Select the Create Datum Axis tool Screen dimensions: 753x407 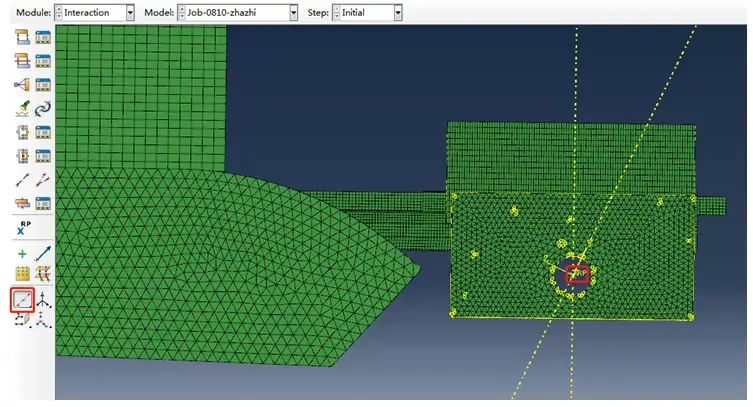[x=43, y=254]
